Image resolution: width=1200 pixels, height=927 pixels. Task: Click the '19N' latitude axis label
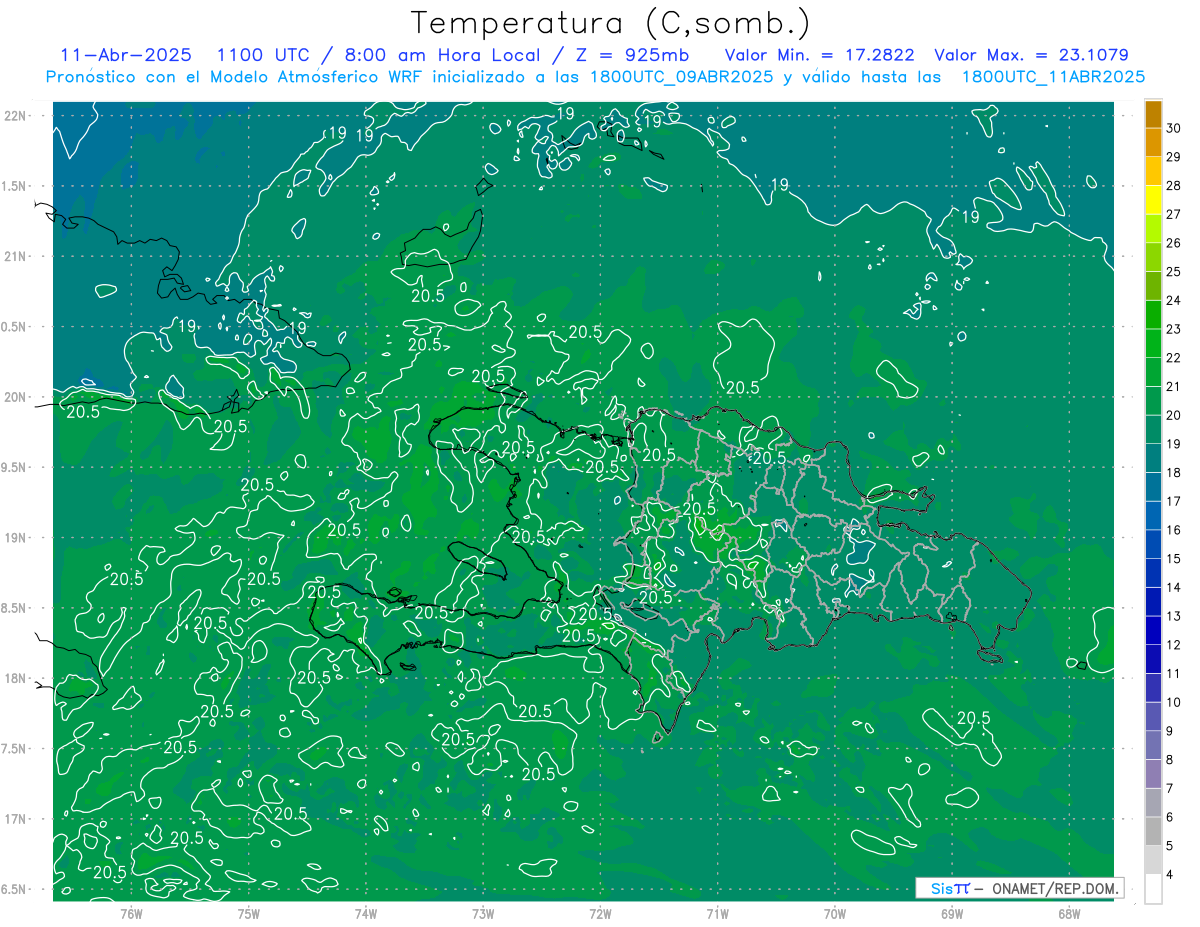[15, 538]
